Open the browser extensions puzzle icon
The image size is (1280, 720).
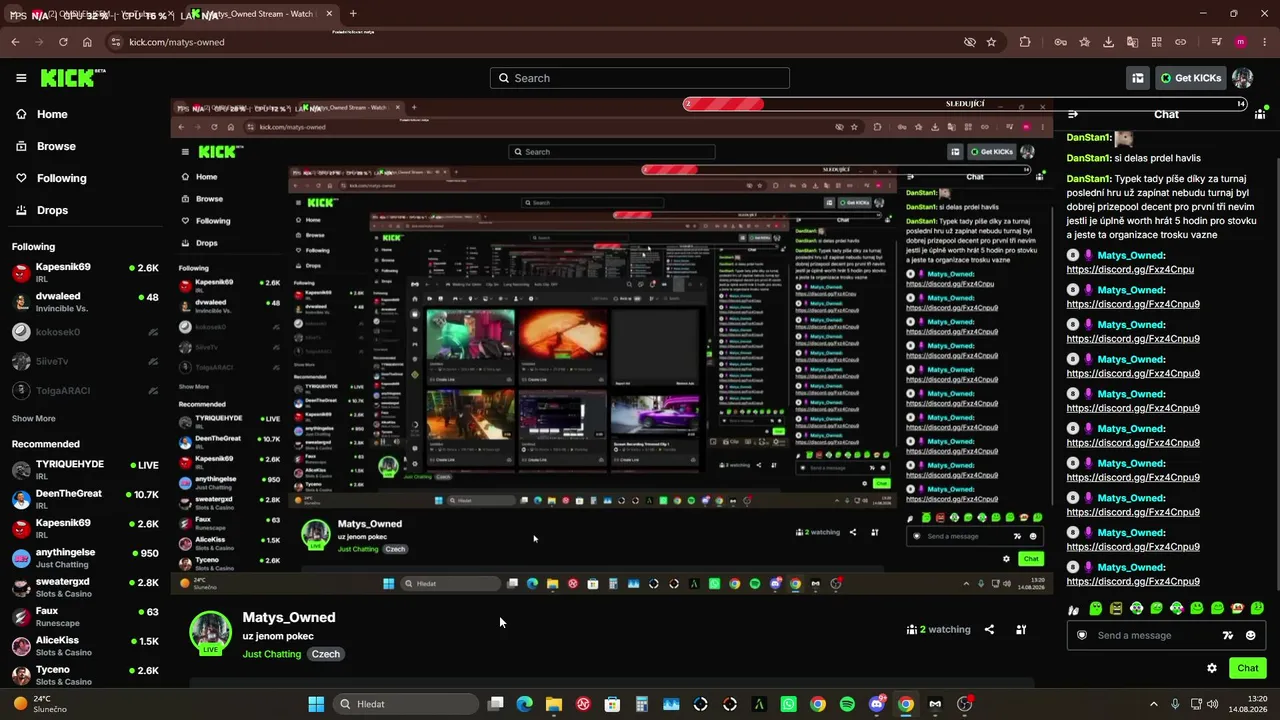point(1025,42)
